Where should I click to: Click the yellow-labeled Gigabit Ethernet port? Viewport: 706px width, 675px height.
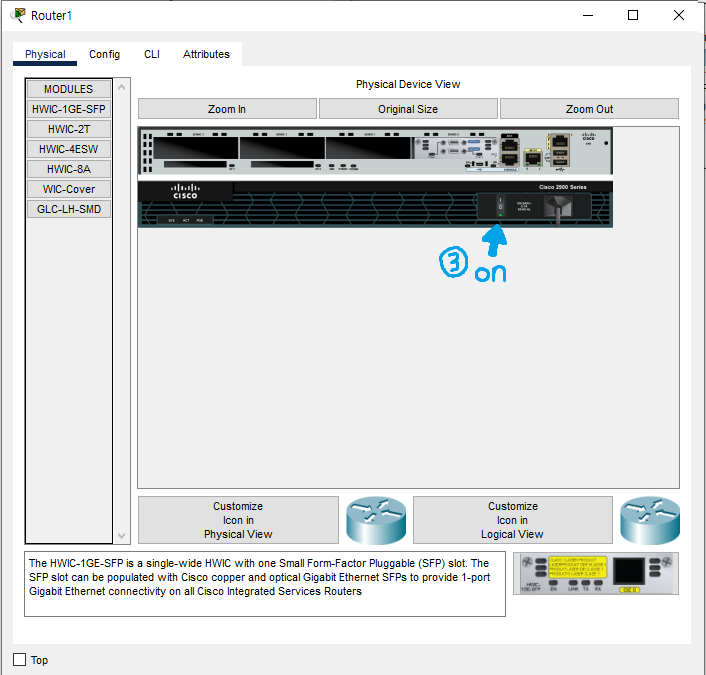coord(534,158)
